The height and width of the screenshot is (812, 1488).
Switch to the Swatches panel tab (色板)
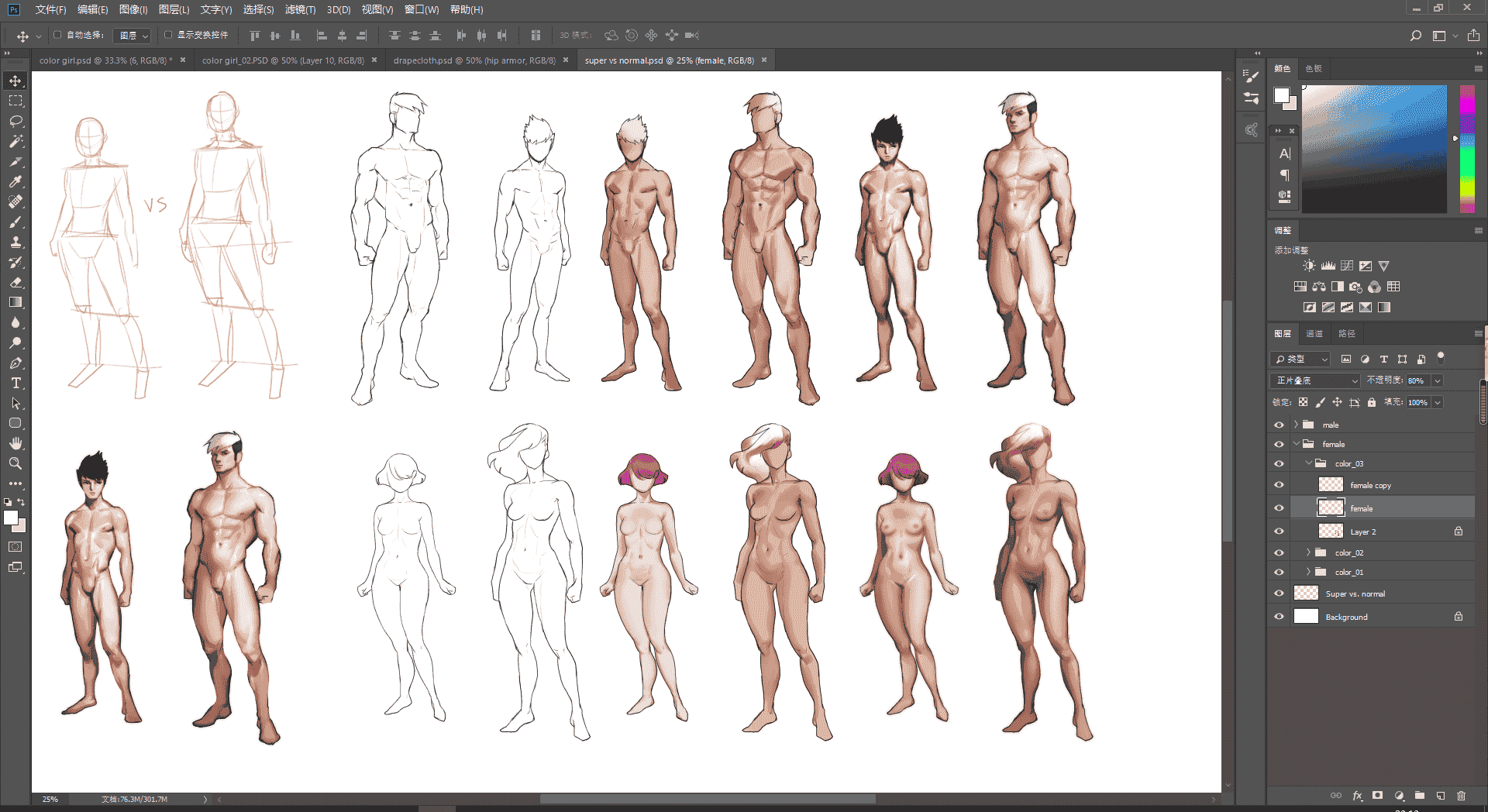coord(1314,69)
